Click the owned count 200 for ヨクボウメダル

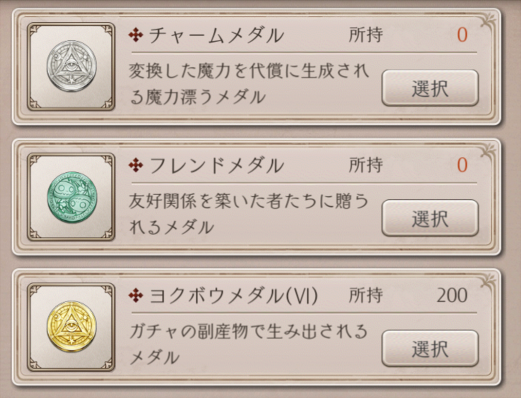452,295
